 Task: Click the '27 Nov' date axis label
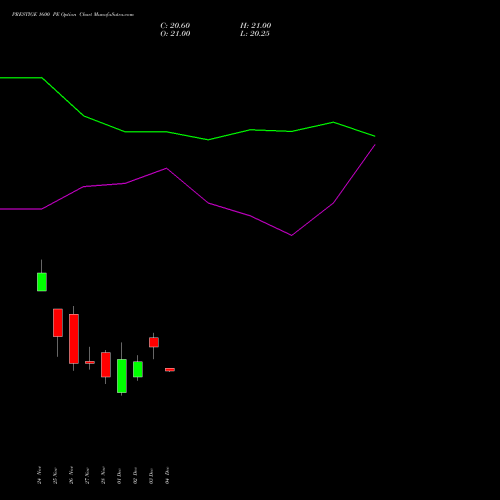tap(87, 476)
